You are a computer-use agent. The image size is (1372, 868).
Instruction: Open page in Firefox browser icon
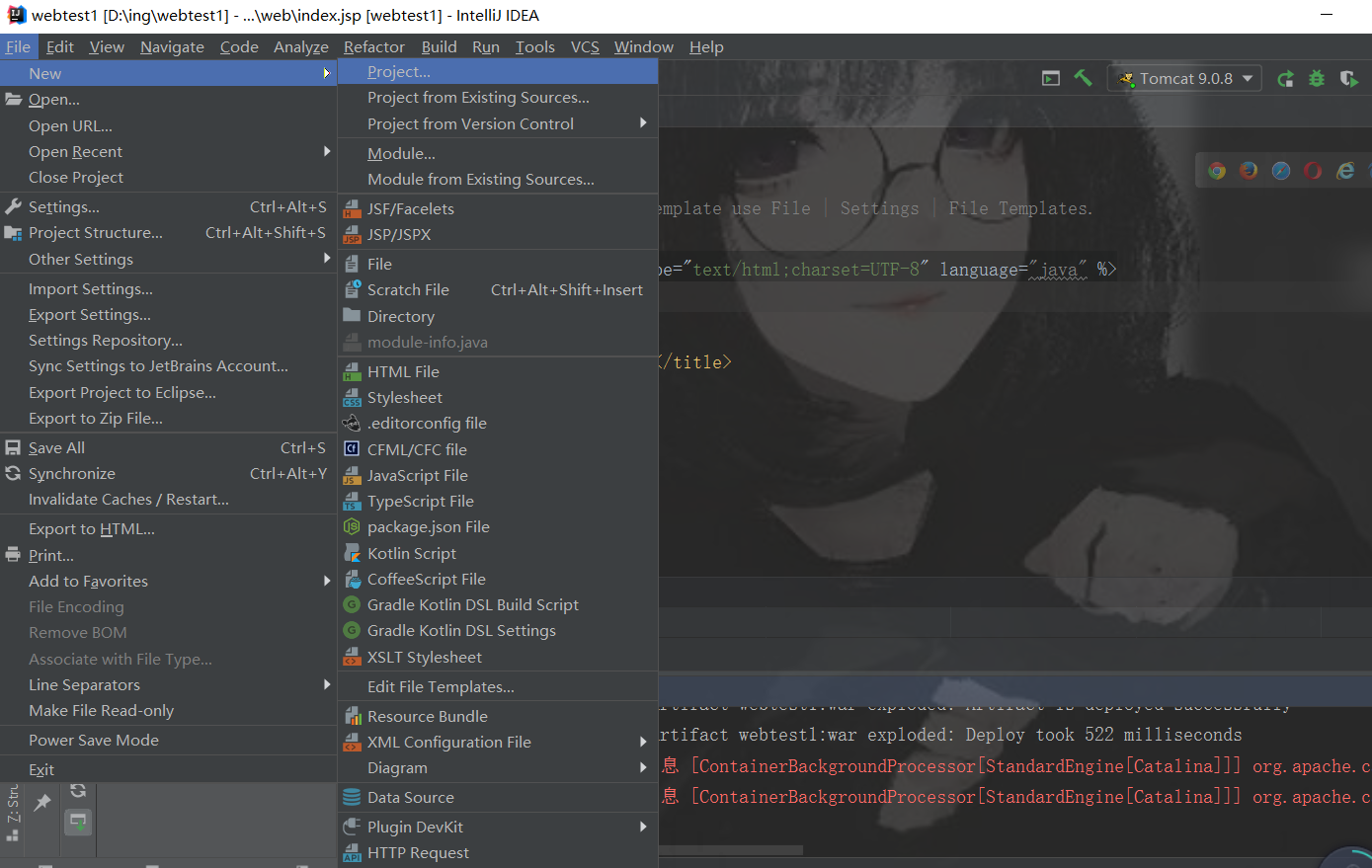pos(1249,171)
